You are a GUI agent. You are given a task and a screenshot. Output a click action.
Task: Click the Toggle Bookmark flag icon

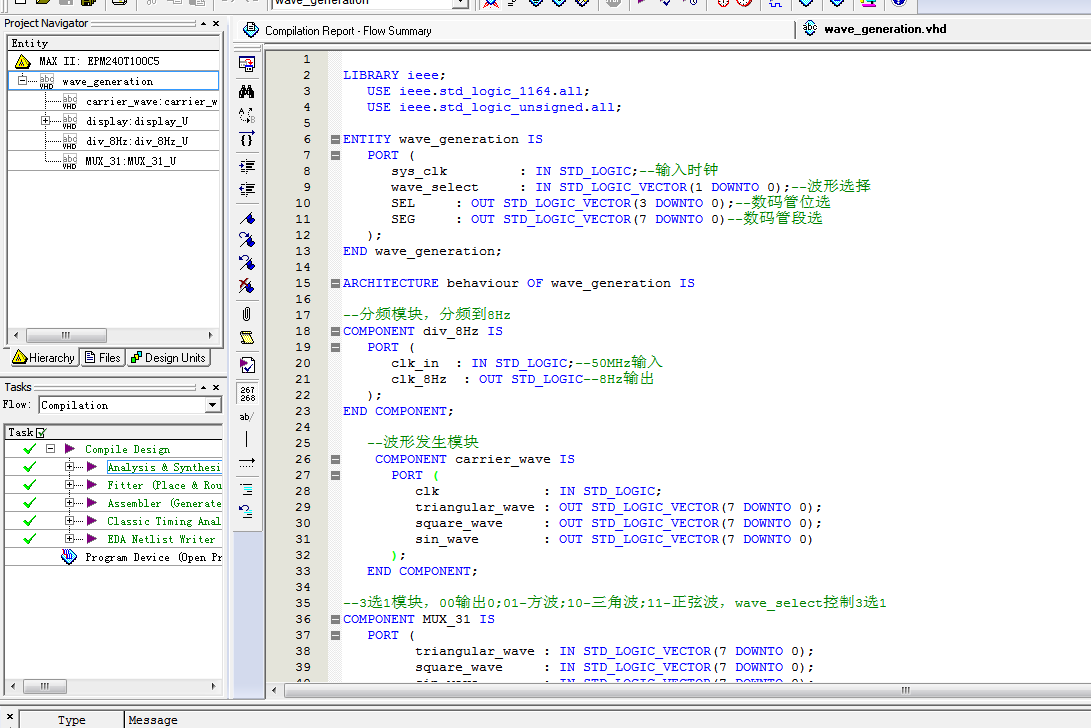pyautogui.click(x=247, y=217)
